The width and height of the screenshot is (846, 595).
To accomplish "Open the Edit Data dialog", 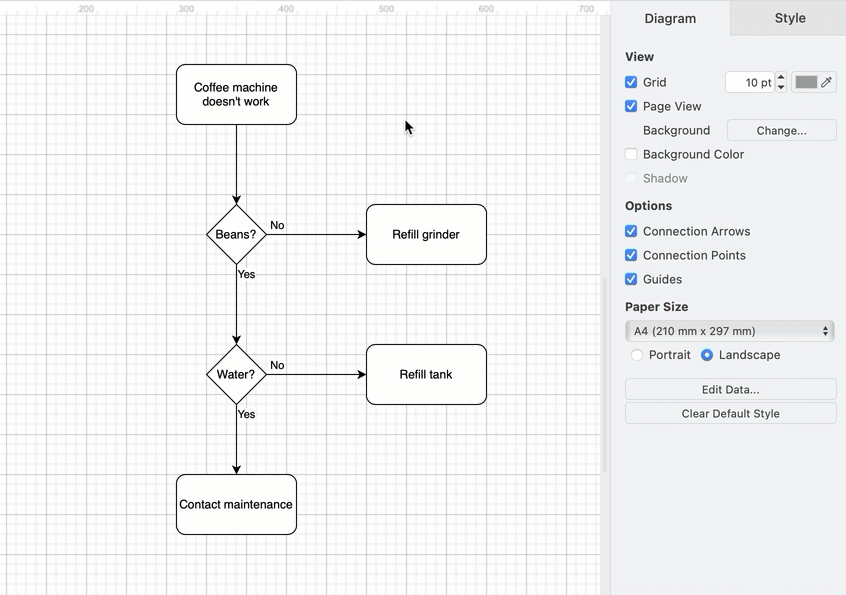I will click(x=730, y=389).
